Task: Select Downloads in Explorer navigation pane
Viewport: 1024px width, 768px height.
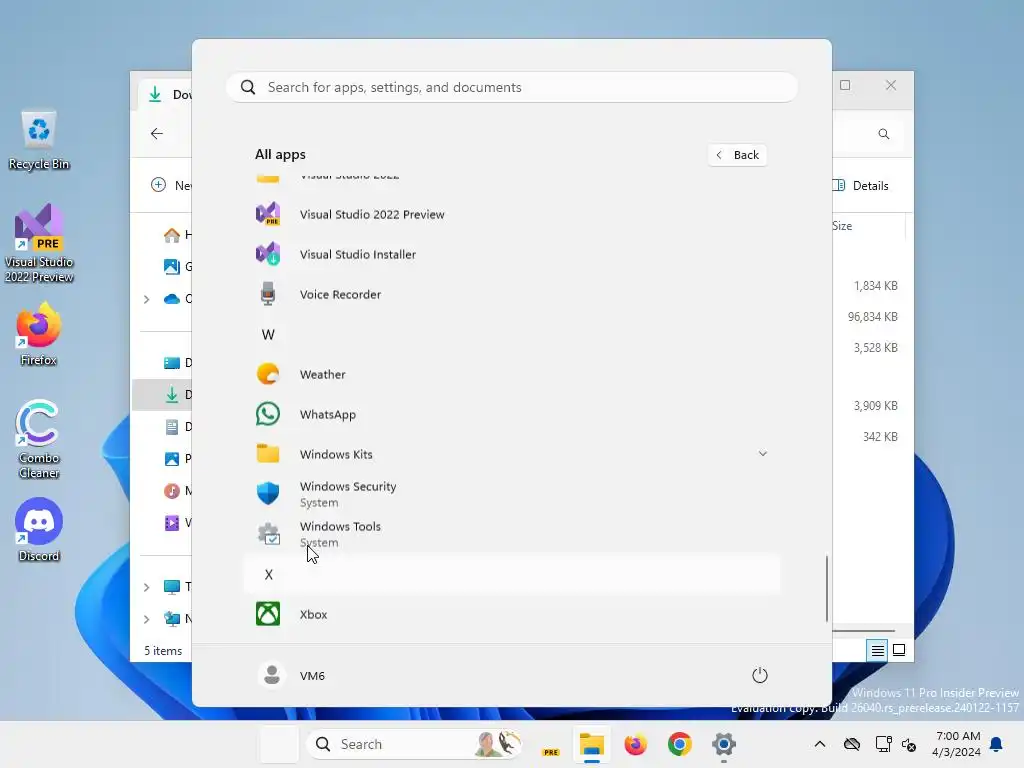Action: (162, 394)
